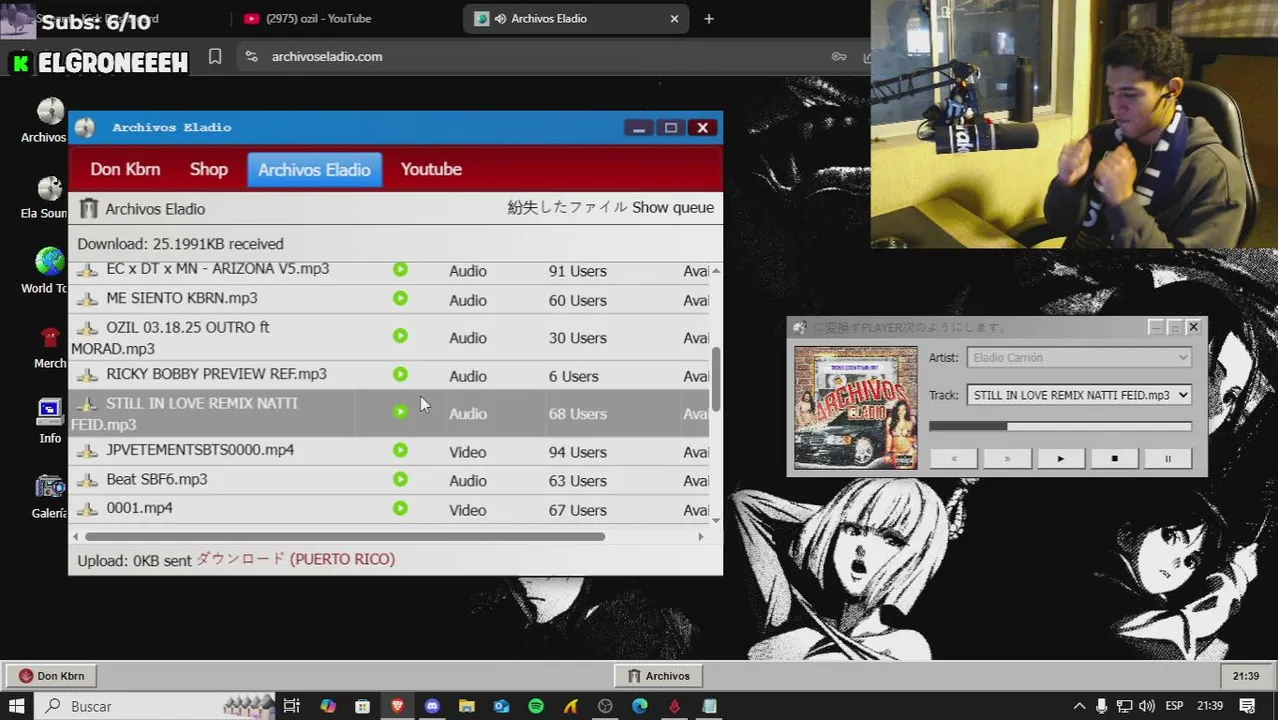Open Outlook from the taskbar
This screenshot has width=1278, height=720.
(x=501, y=706)
